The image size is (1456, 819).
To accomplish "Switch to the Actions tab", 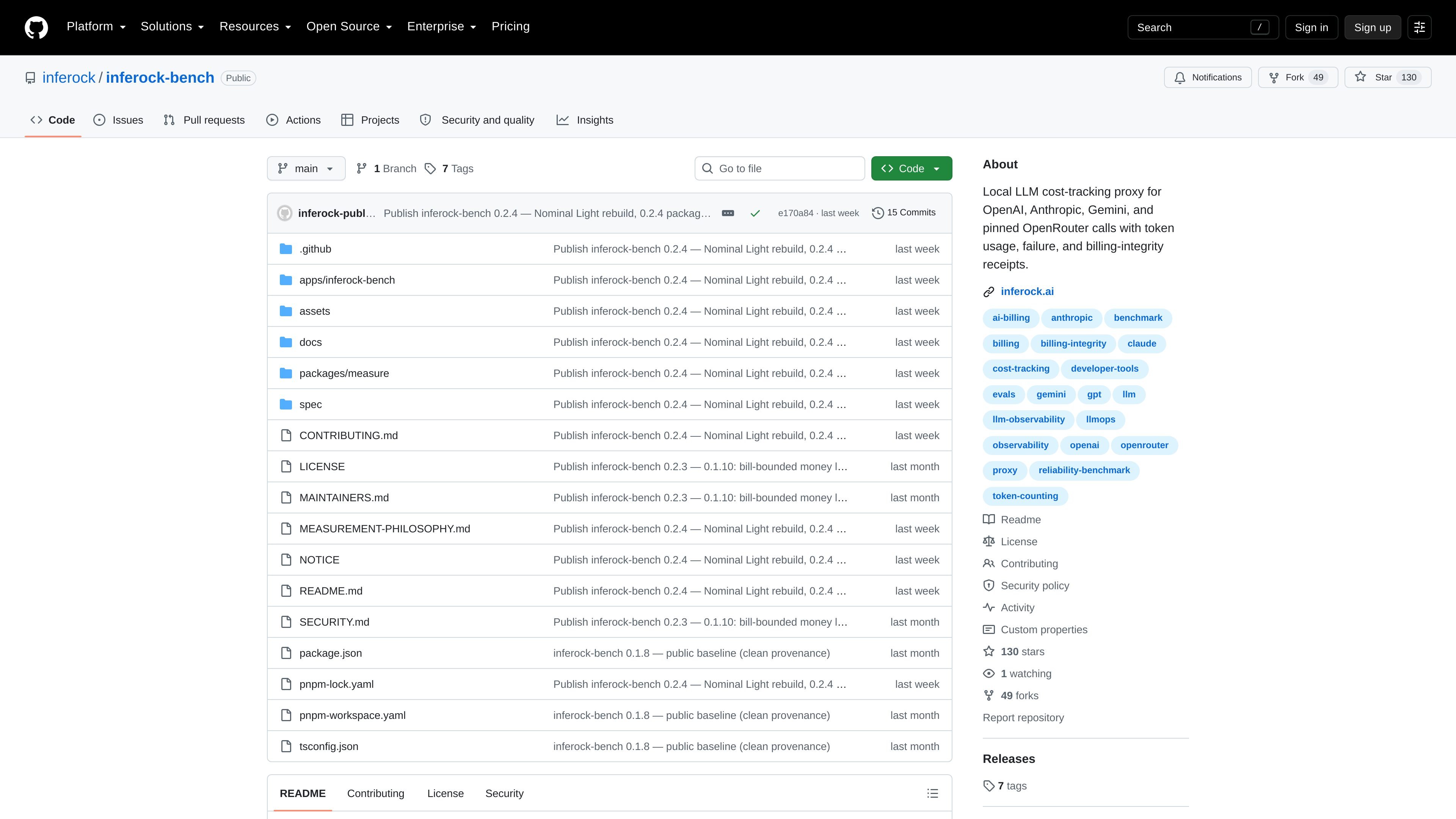I will pyautogui.click(x=293, y=120).
